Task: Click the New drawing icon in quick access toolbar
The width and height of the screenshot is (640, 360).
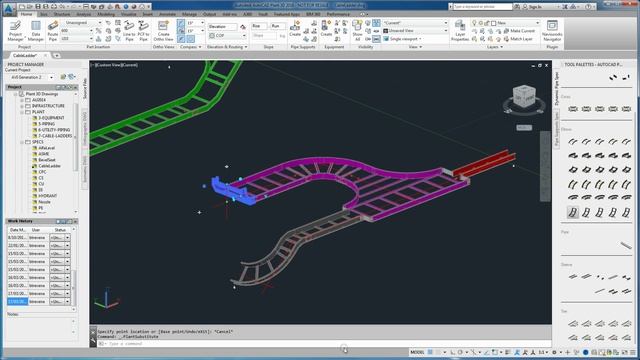Action: coord(22,7)
